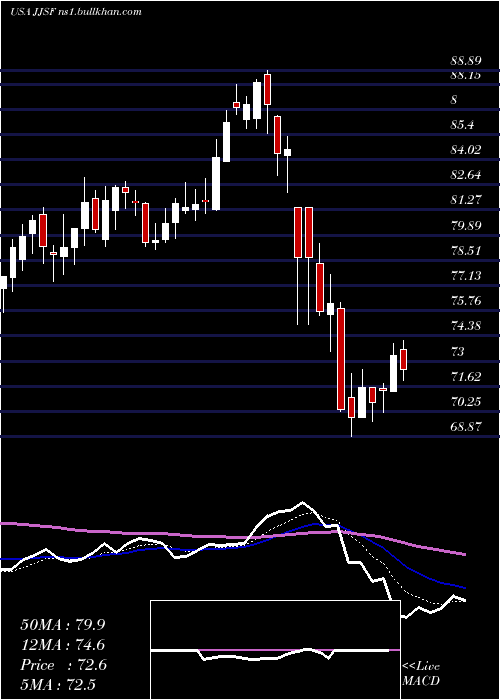Click the 68.87 price axis label
The image size is (500, 700).
(465, 426)
